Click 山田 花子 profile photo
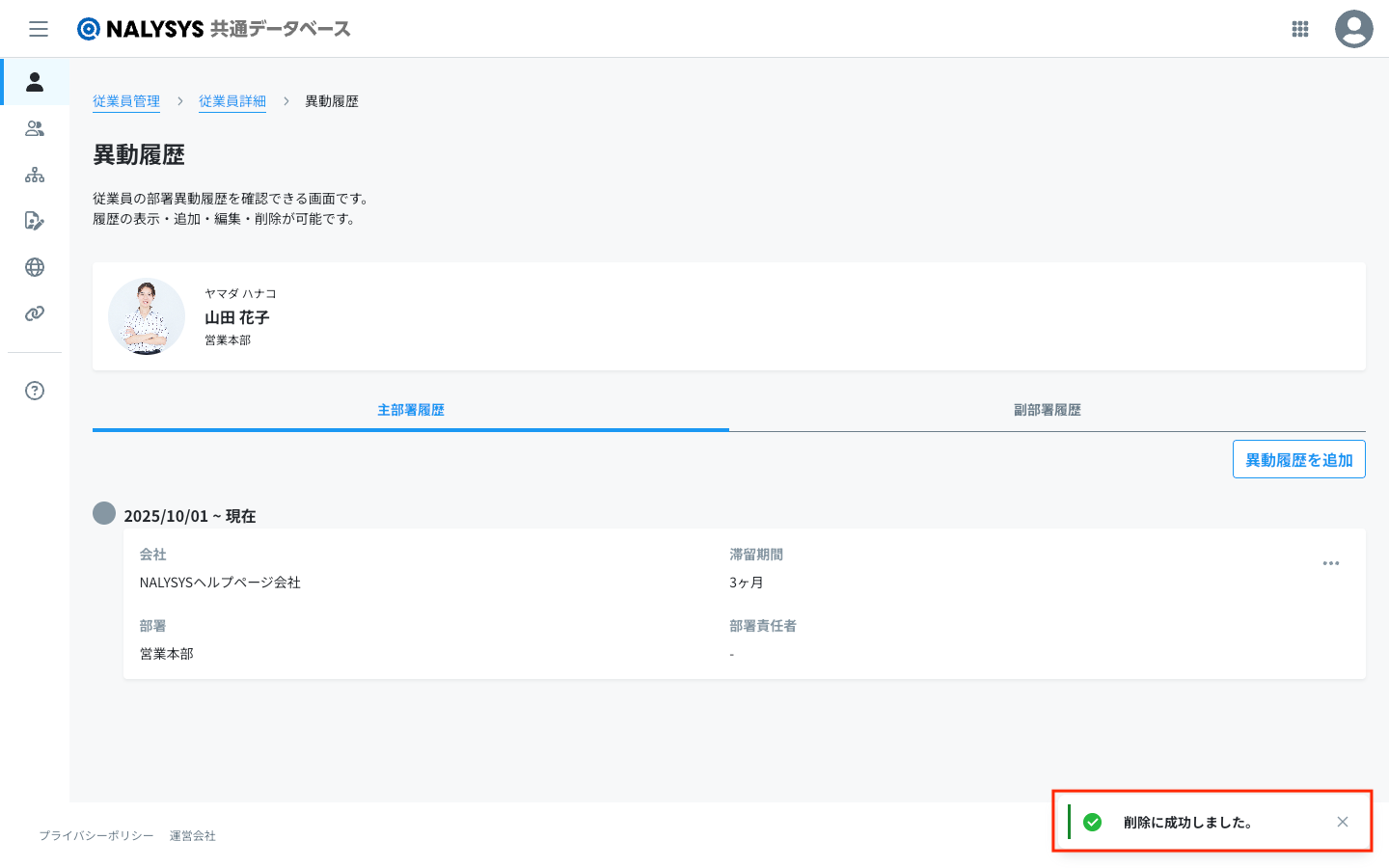Screen dimensions: 1389x868 [147, 317]
